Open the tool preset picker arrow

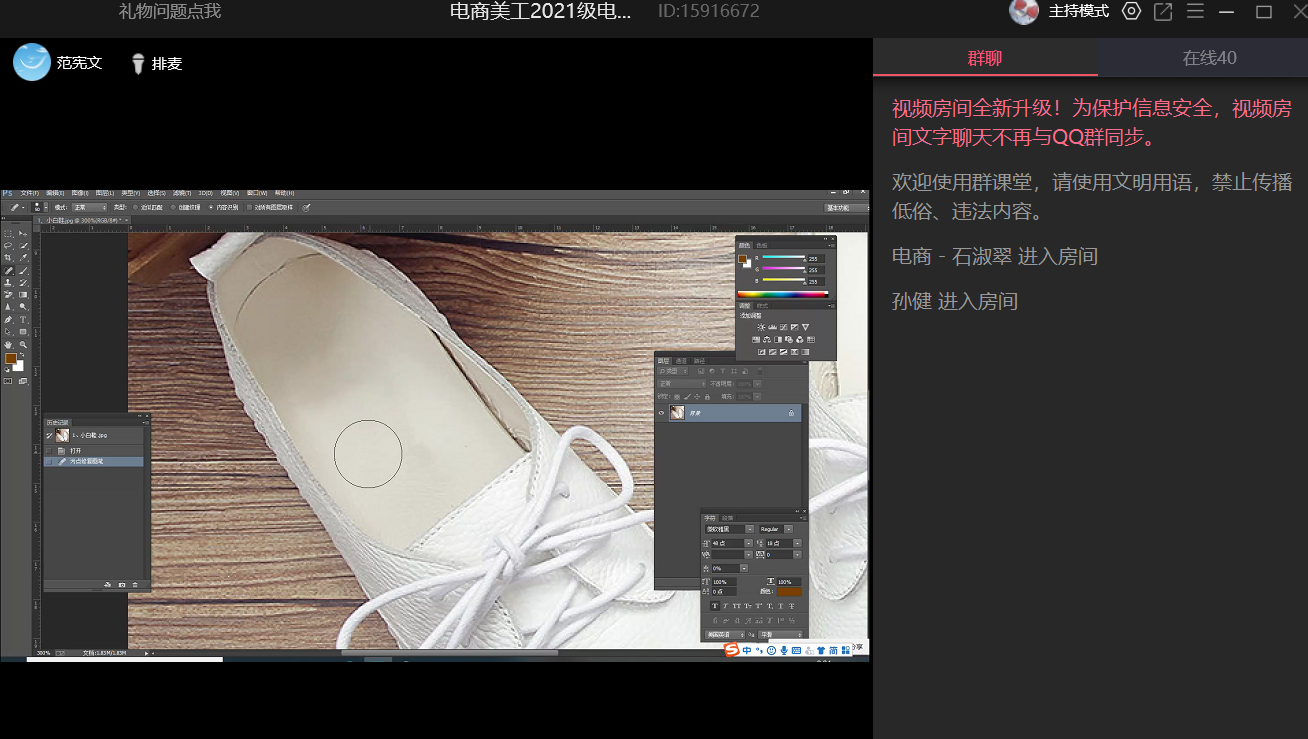pos(23,208)
